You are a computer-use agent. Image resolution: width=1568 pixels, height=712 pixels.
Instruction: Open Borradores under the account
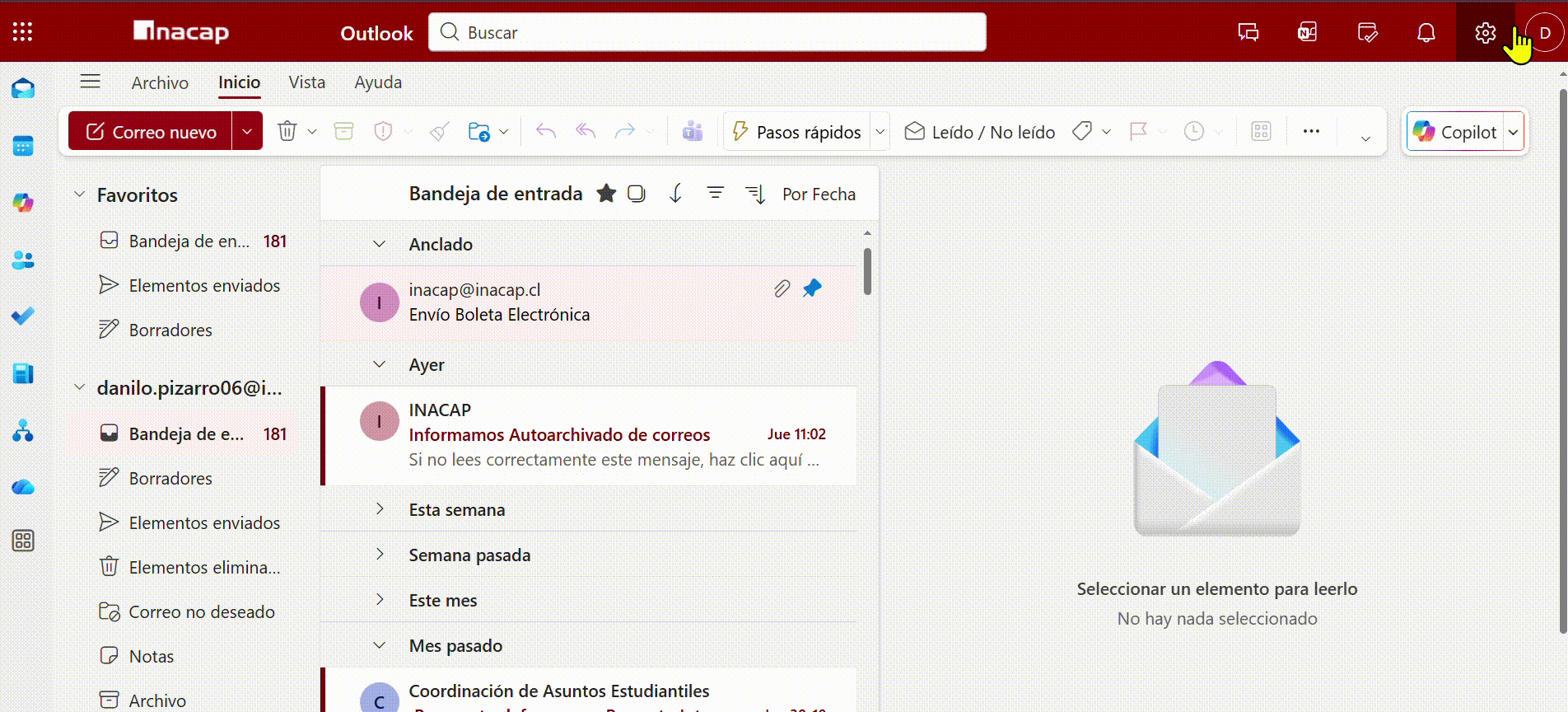156,478
